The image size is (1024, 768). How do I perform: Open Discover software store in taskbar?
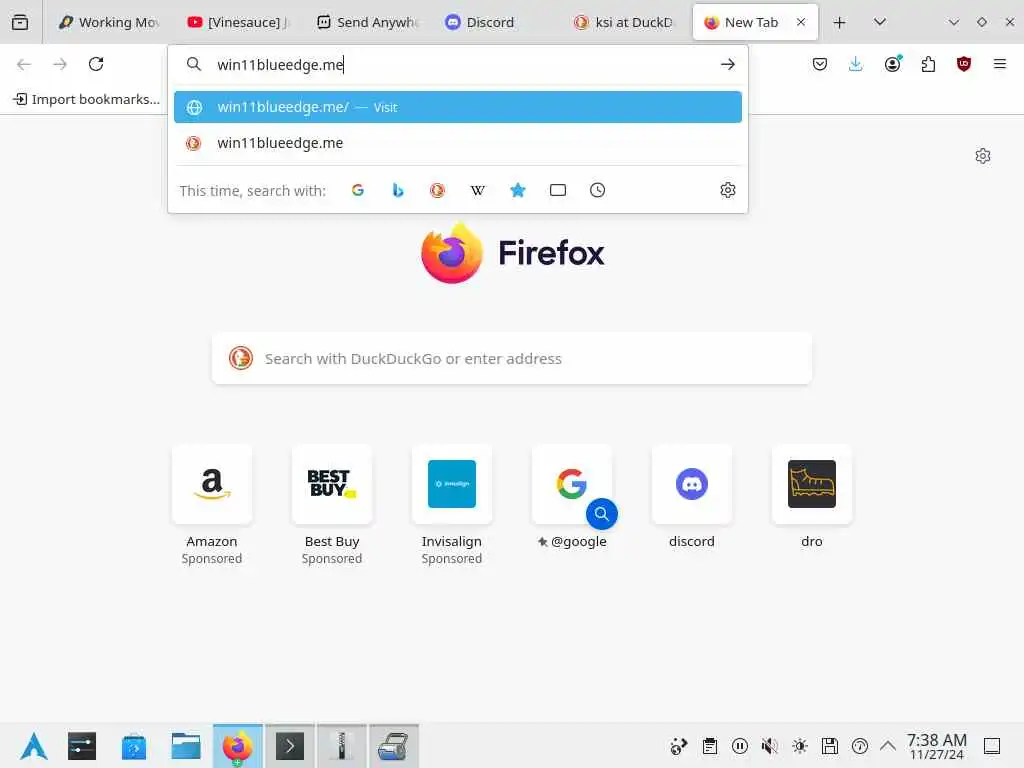point(134,746)
